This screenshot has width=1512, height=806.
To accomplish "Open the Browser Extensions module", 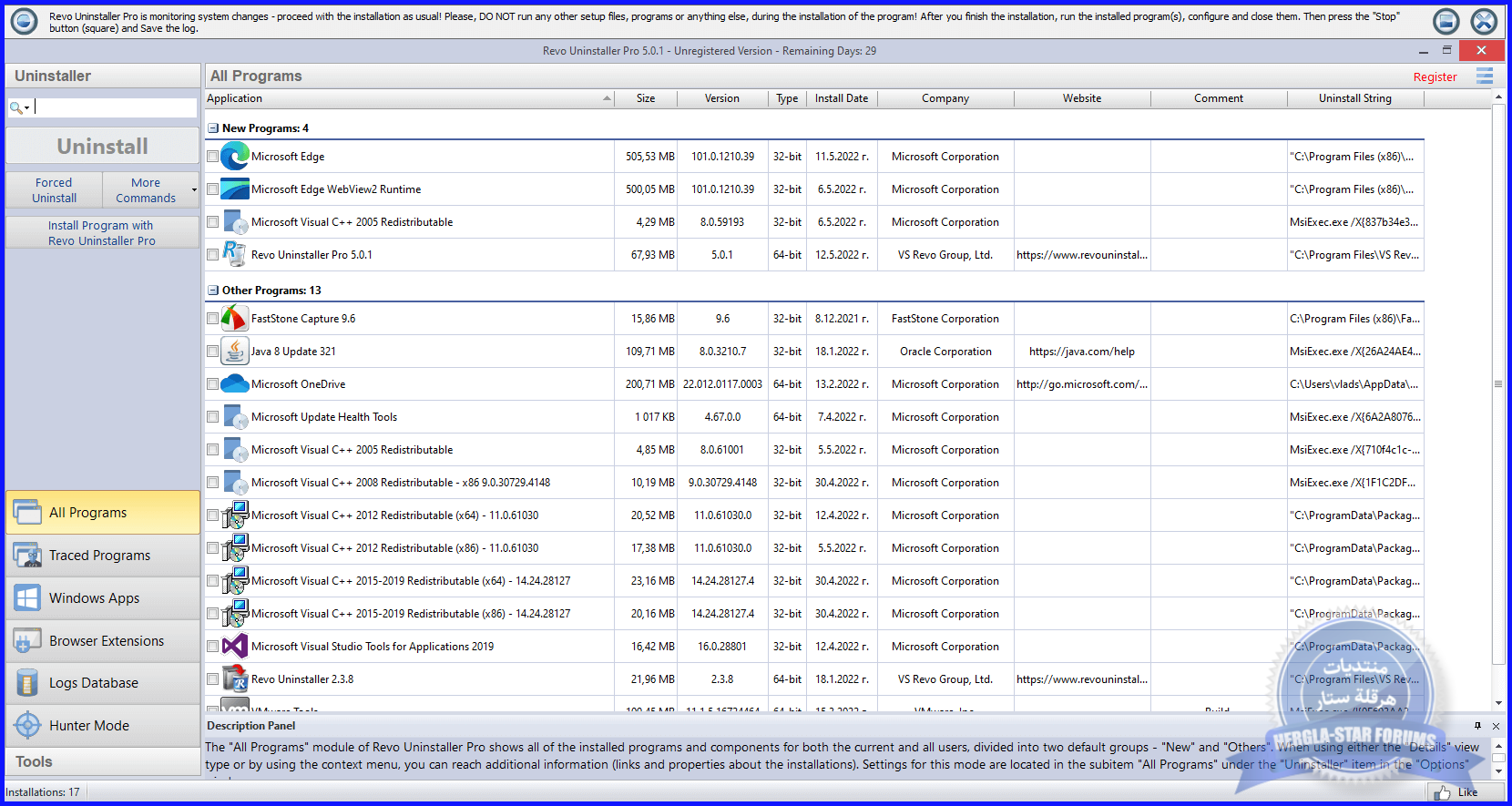I will pyautogui.click(x=103, y=641).
